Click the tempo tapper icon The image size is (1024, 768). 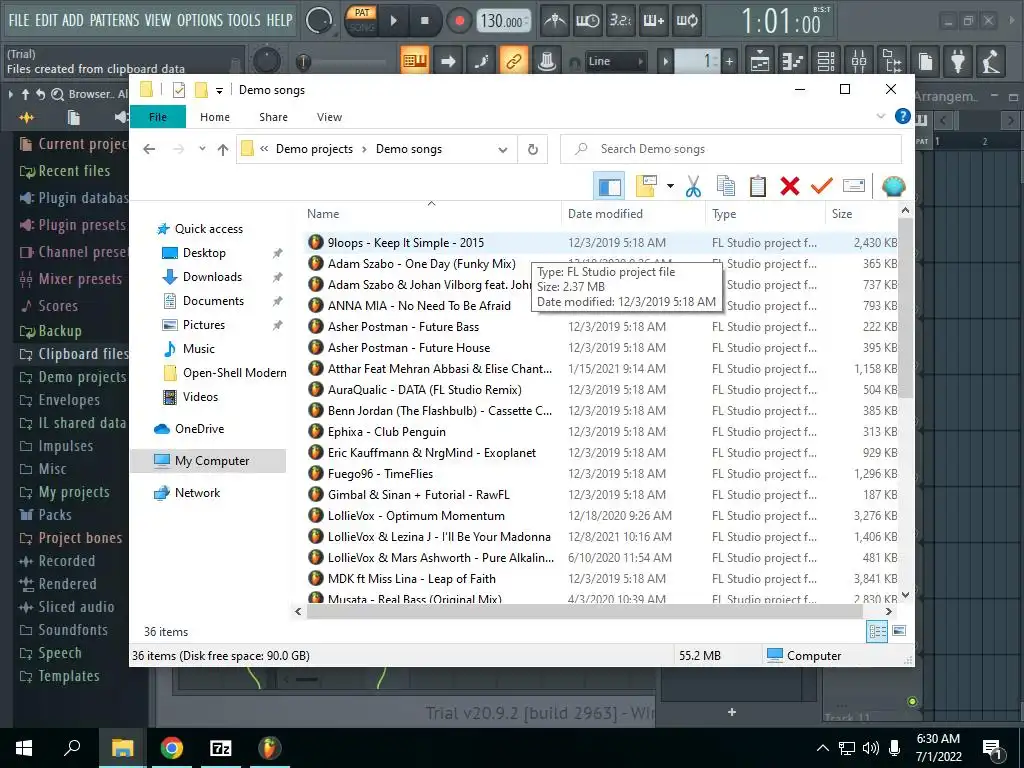tap(991, 61)
